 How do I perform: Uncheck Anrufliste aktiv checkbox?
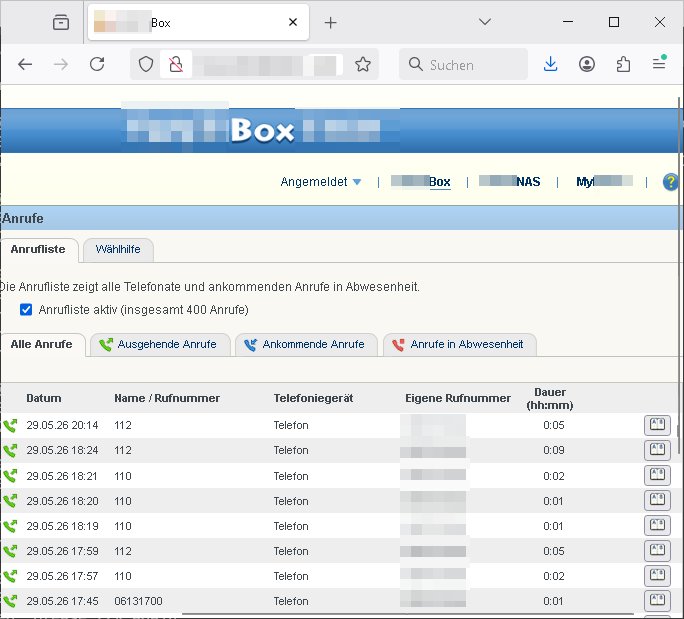point(26,310)
